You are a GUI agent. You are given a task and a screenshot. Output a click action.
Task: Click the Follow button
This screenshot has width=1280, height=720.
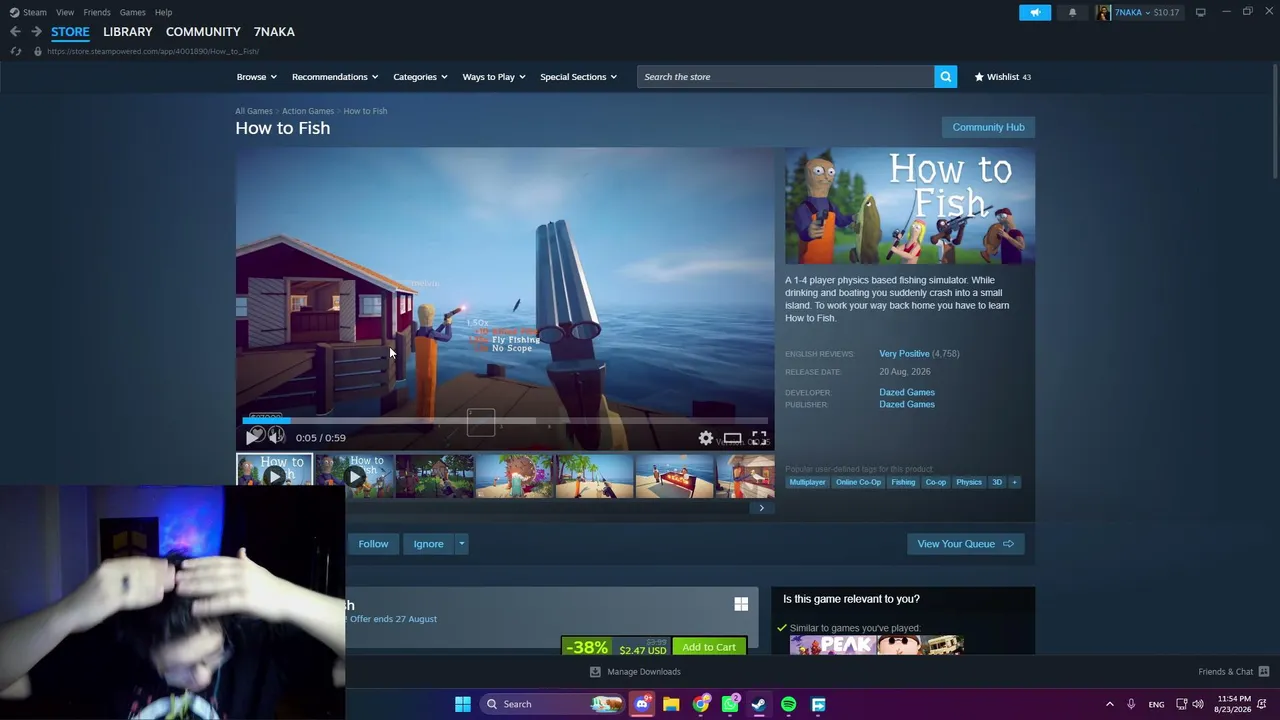[373, 544]
